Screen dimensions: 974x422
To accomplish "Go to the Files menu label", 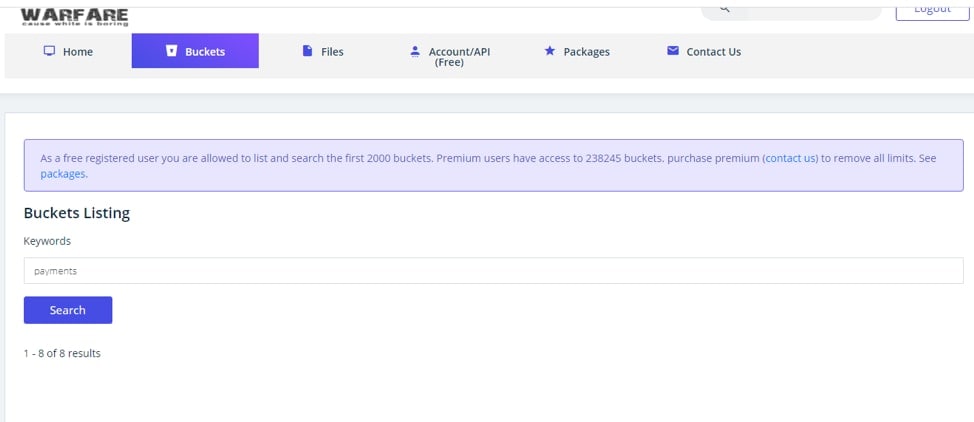I will click(x=332, y=52).
